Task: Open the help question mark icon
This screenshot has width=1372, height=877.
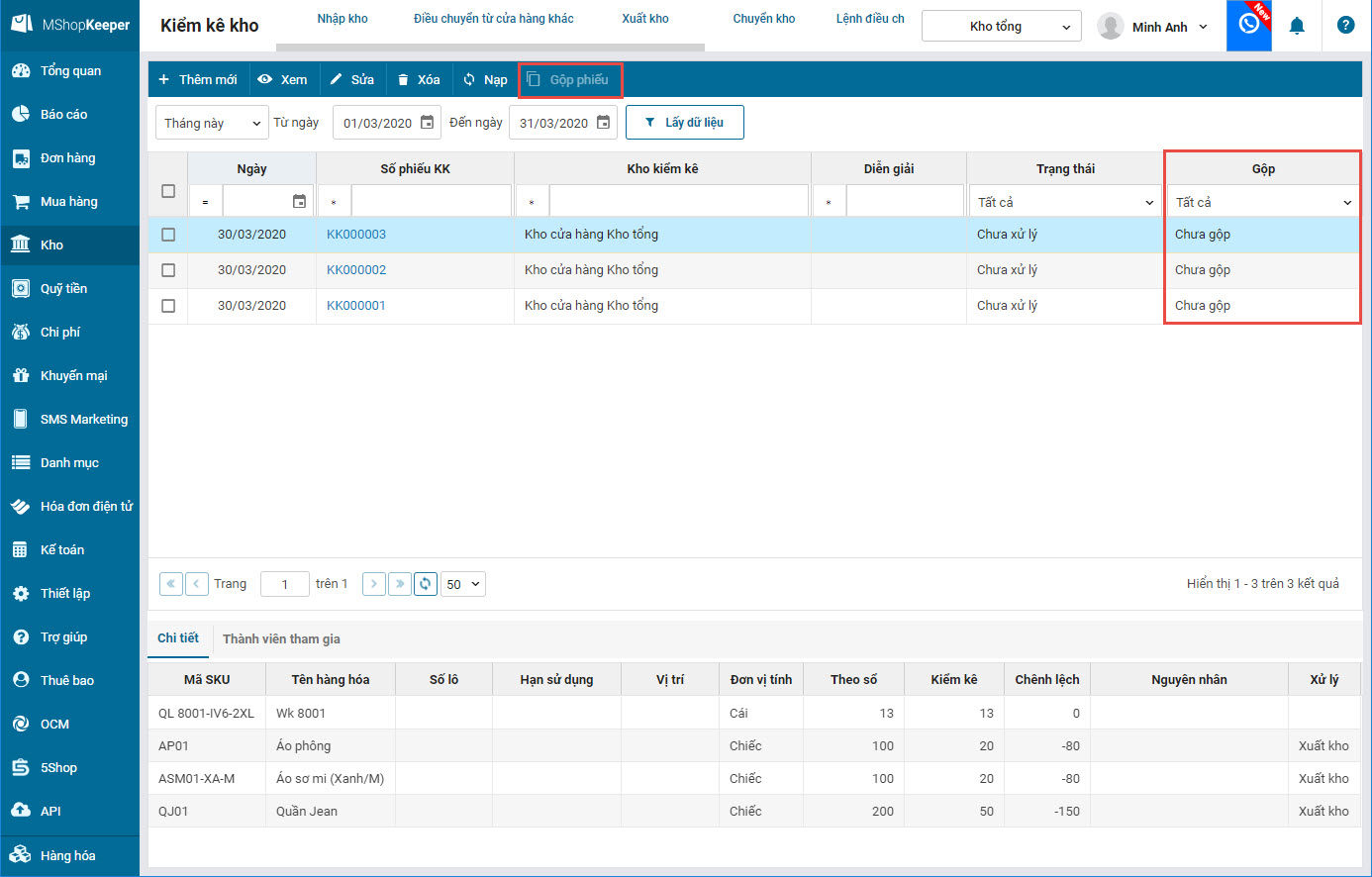Action: click(1345, 26)
